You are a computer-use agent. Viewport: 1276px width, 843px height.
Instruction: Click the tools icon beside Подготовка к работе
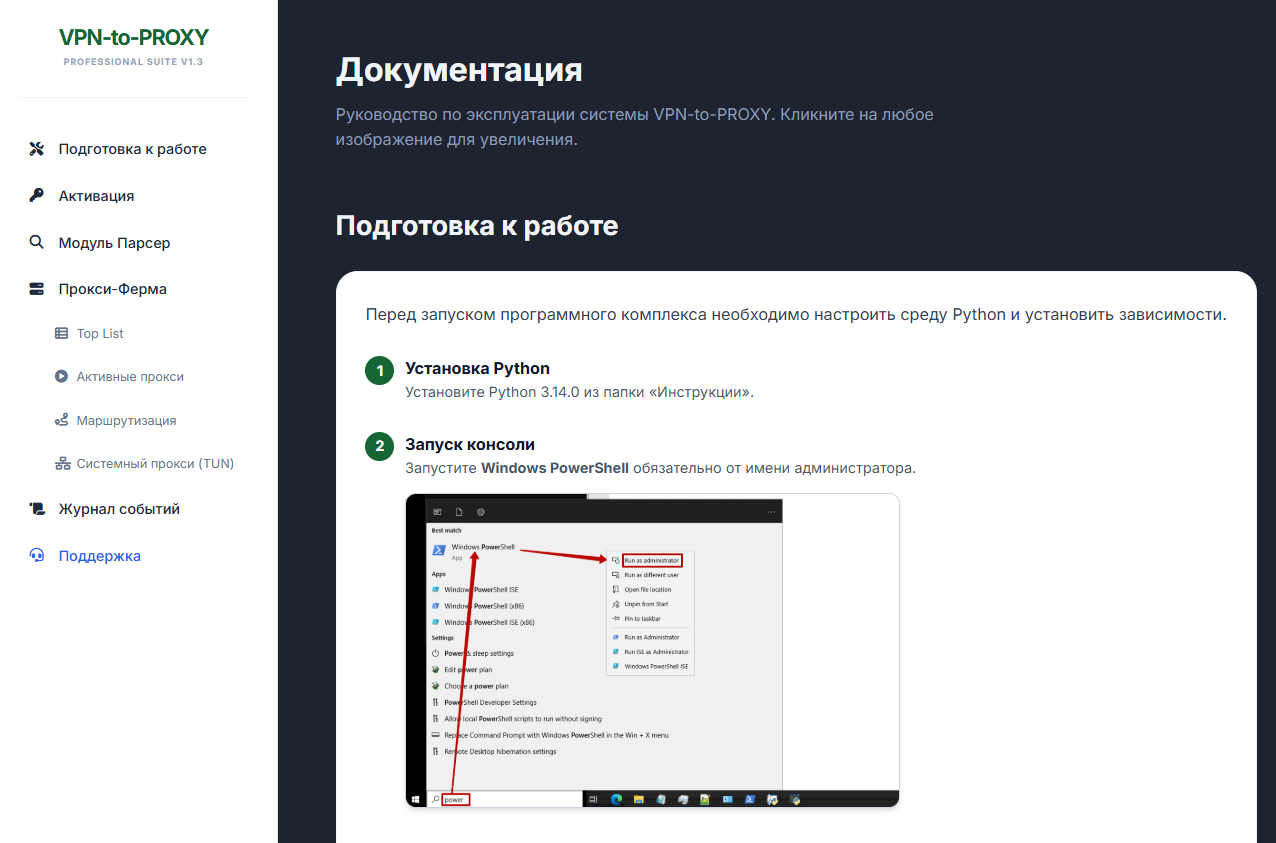(37, 149)
